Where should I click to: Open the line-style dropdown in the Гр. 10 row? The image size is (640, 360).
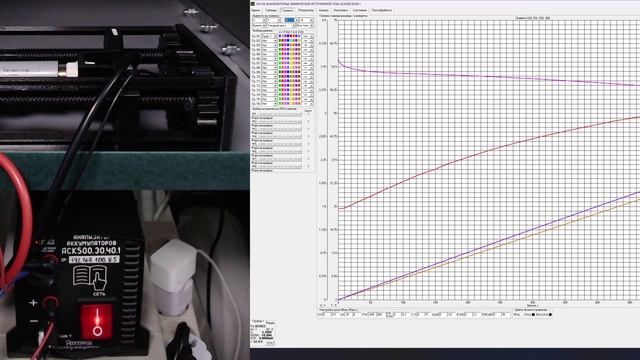tap(307, 76)
